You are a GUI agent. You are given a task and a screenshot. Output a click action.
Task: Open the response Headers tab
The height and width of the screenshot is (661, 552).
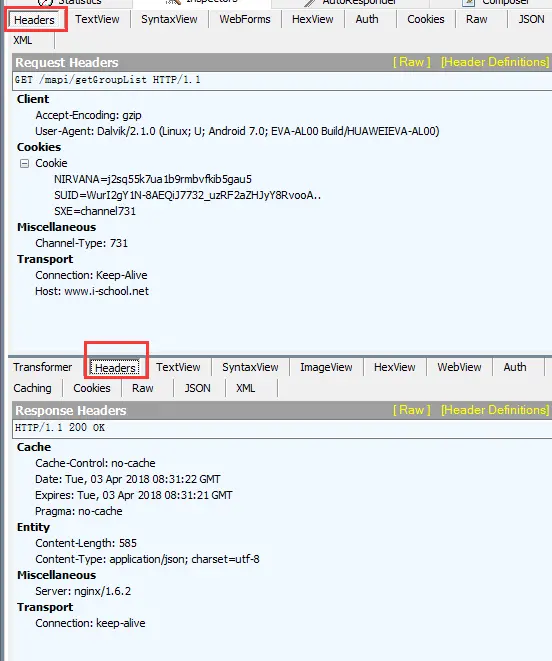point(115,368)
